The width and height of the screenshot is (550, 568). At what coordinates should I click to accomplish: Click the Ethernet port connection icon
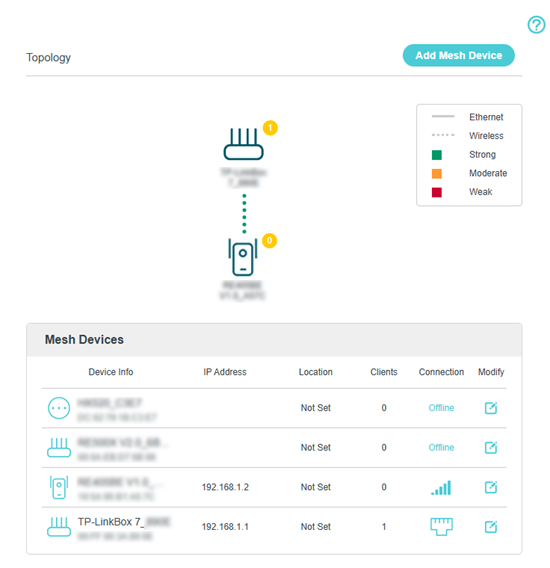(x=441, y=527)
